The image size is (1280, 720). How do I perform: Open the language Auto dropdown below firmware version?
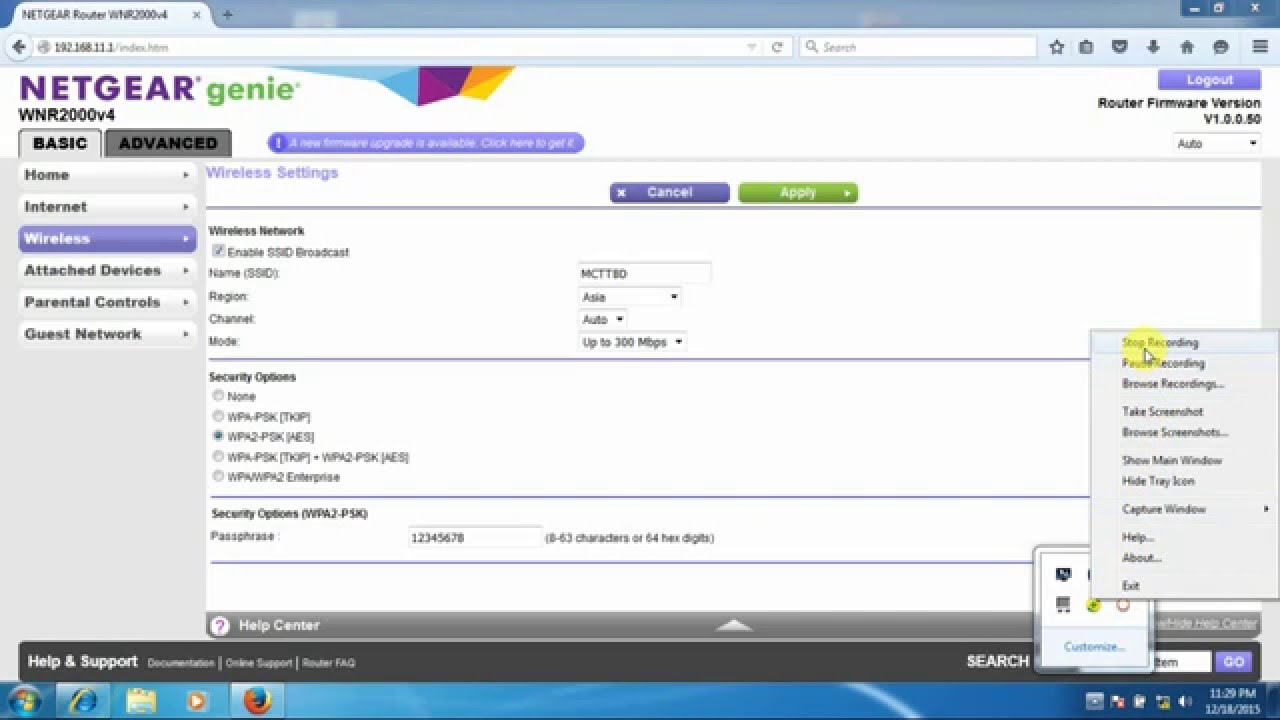click(1216, 144)
